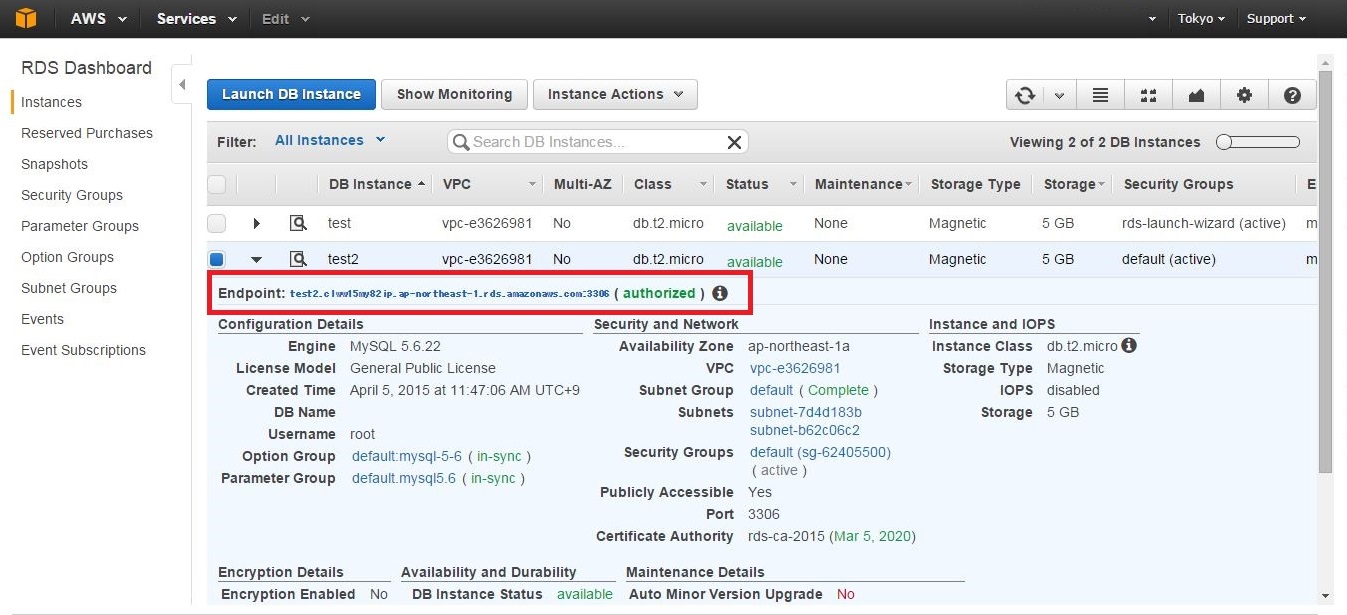Open the Instance Actions dropdown
The height and width of the screenshot is (615, 1347).
615,95
